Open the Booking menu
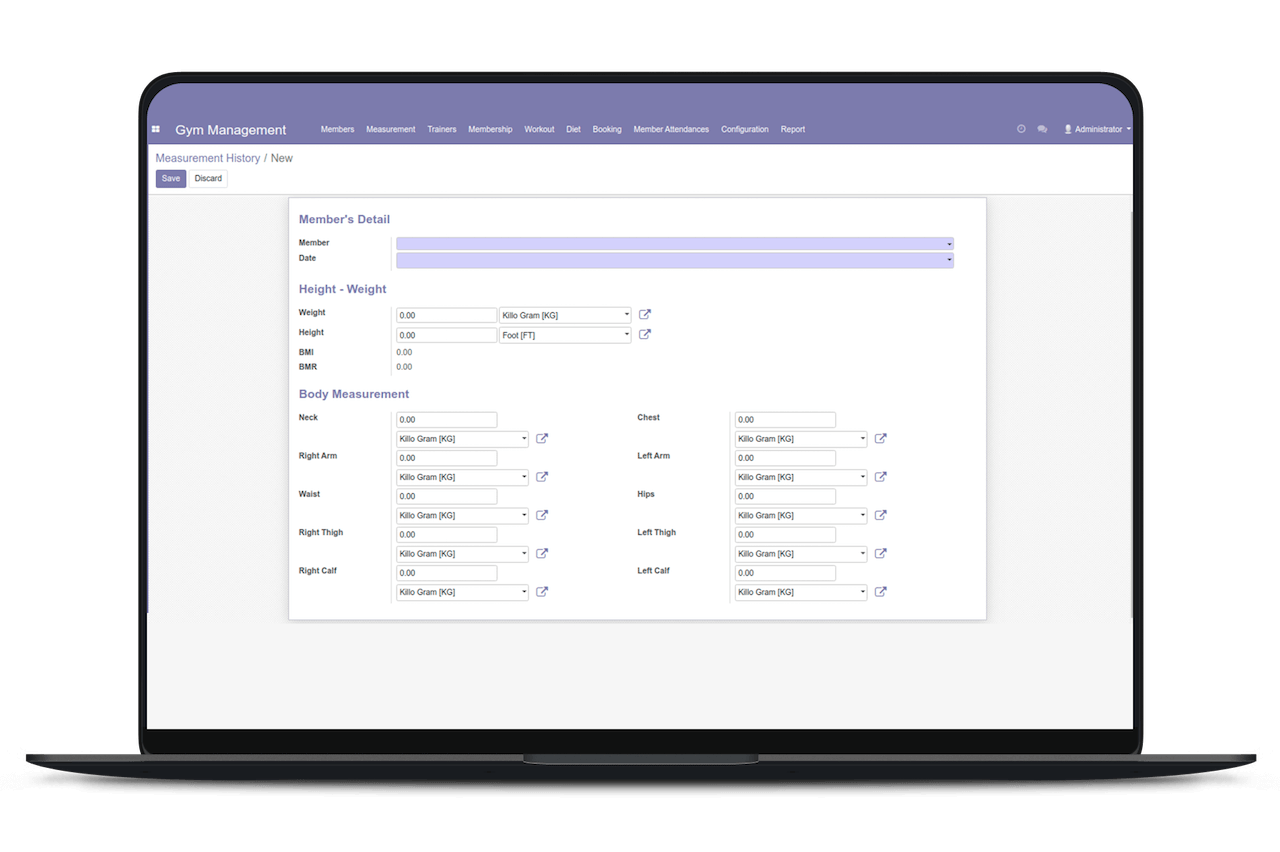Image resolution: width=1280 pixels, height=852 pixels. click(x=607, y=129)
